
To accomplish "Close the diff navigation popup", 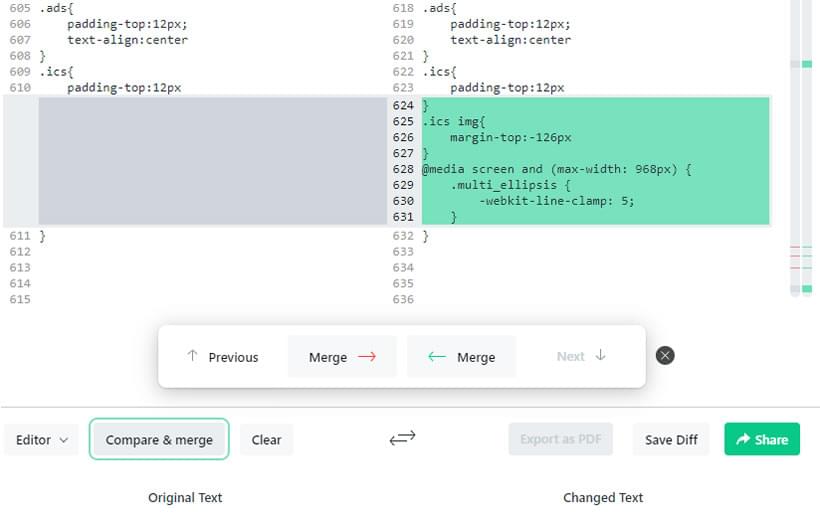I will [665, 356].
